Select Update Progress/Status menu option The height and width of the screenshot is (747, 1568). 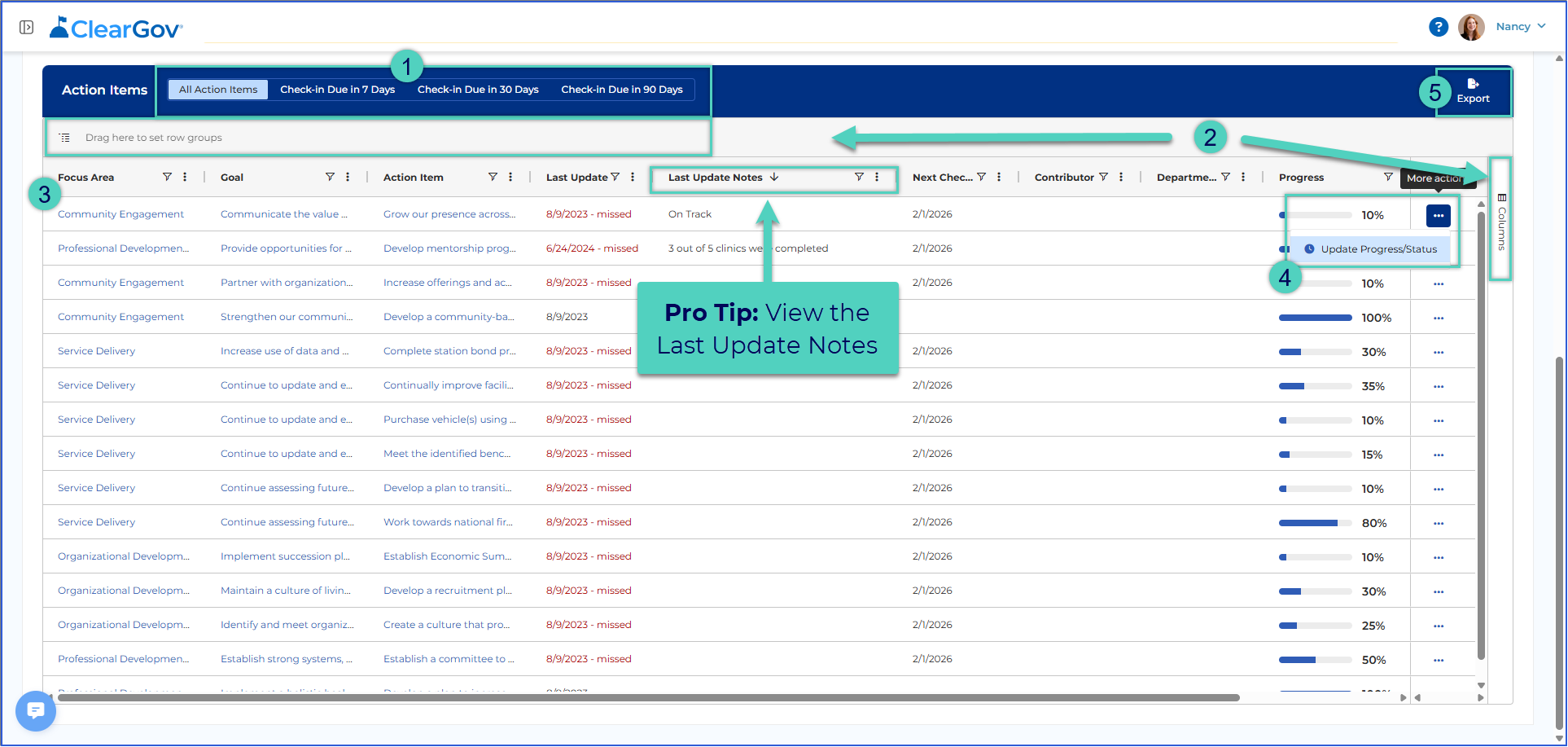[x=1371, y=249]
